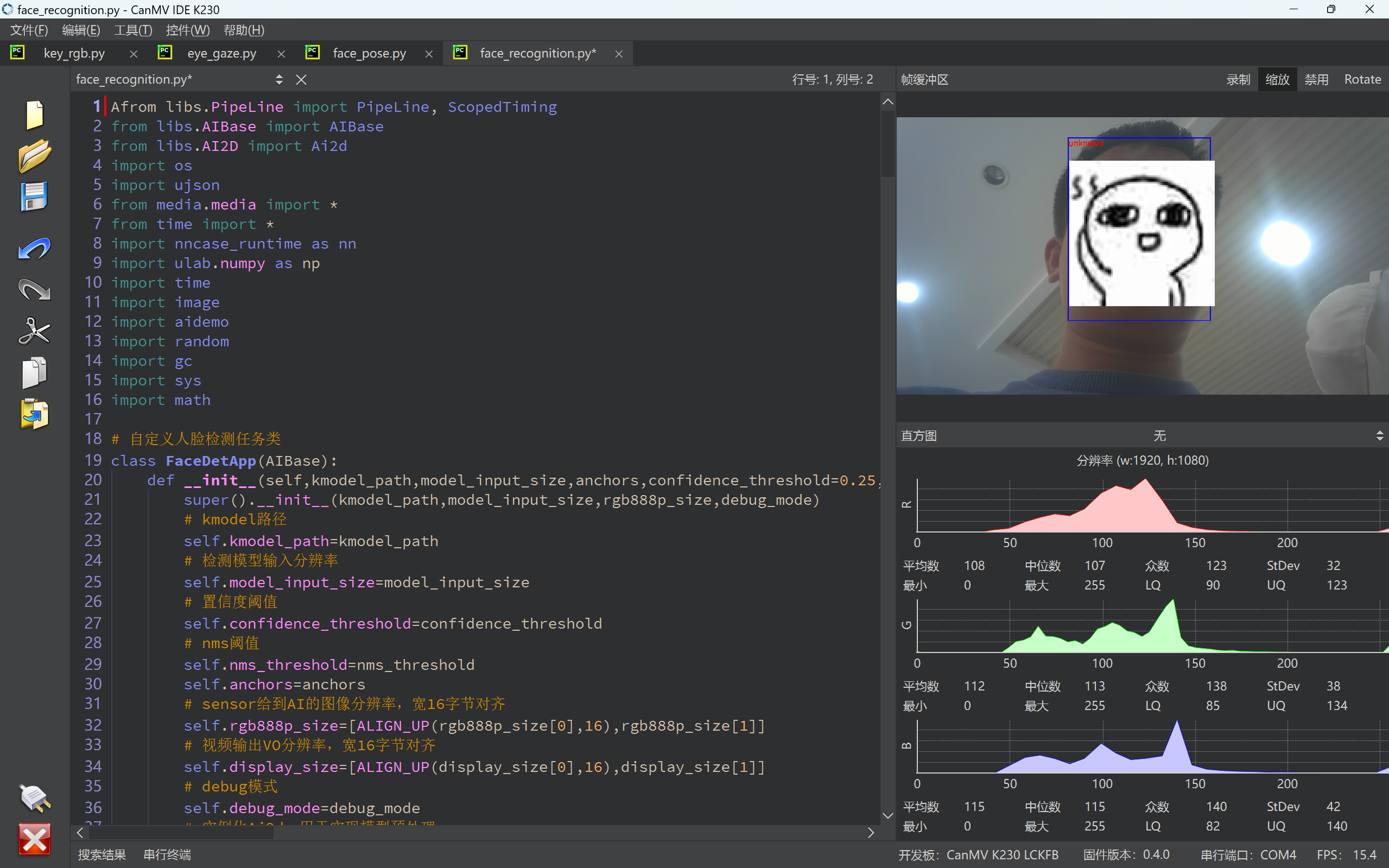The height and width of the screenshot is (868, 1389).
Task: Click the Undo arrow icon
Action: [x=34, y=249]
